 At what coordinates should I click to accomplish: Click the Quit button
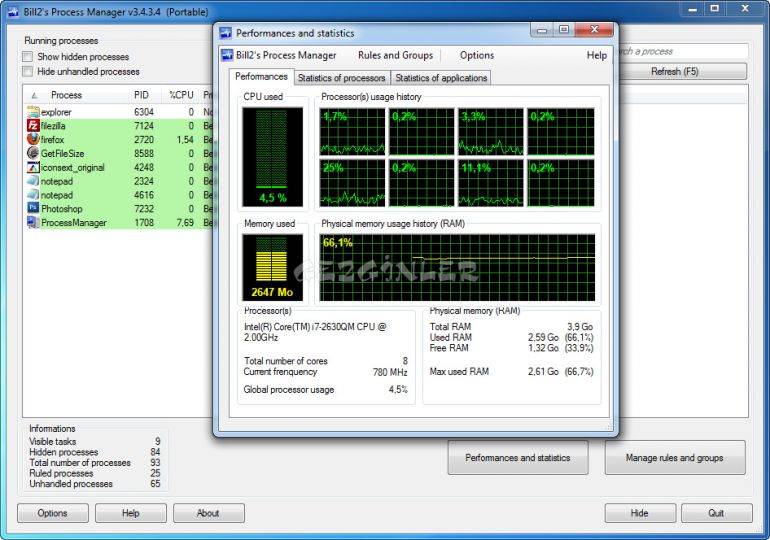[716, 513]
